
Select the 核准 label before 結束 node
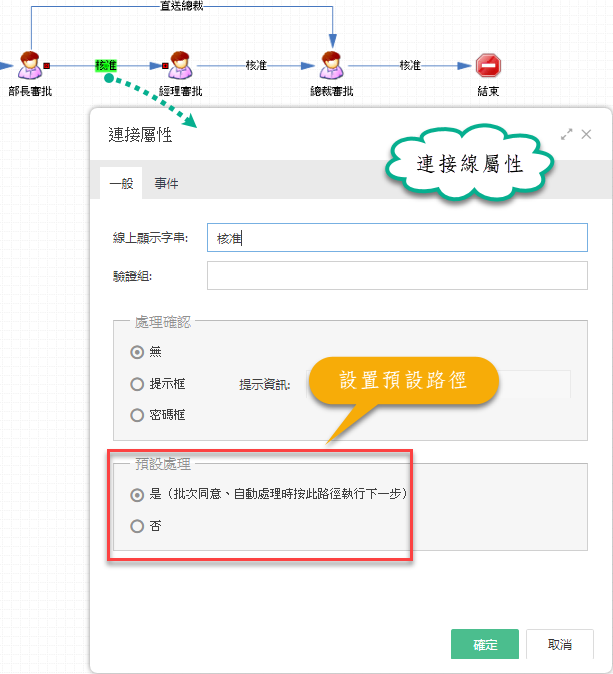(410, 65)
